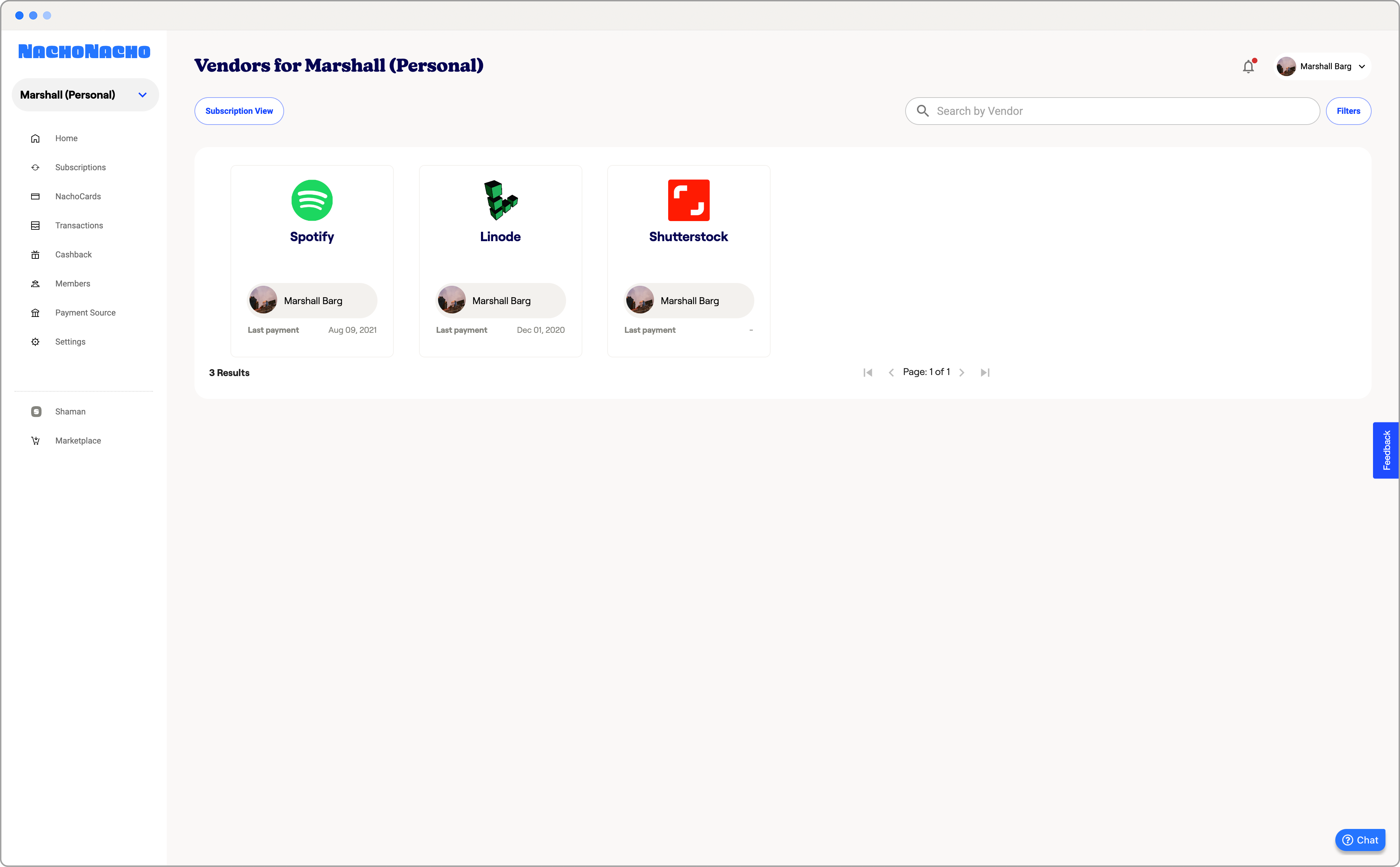Viewport: 1400px width, 867px height.
Task: Focus the Search by Vendor field
Action: tap(1112, 111)
